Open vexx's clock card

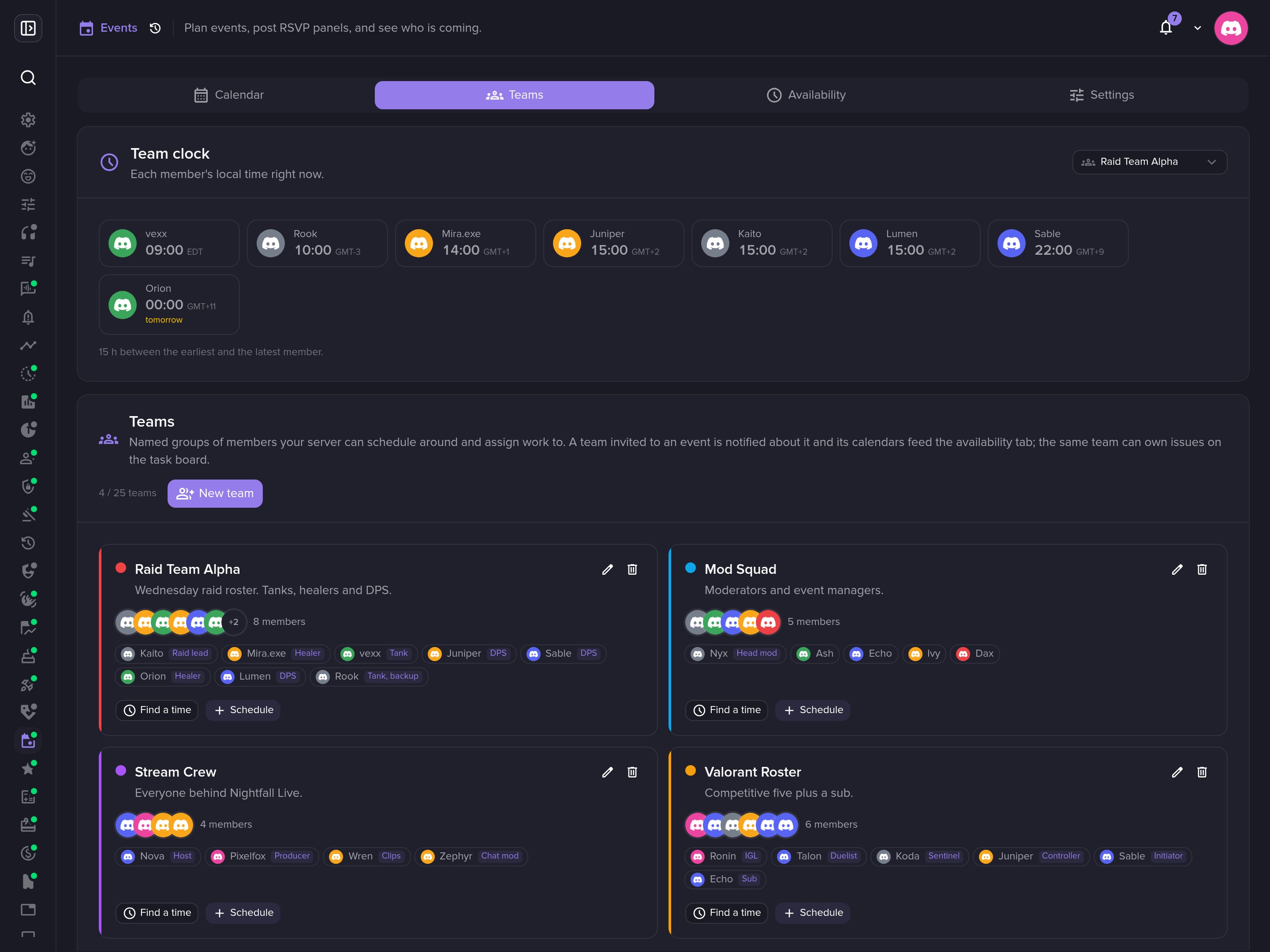click(169, 243)
